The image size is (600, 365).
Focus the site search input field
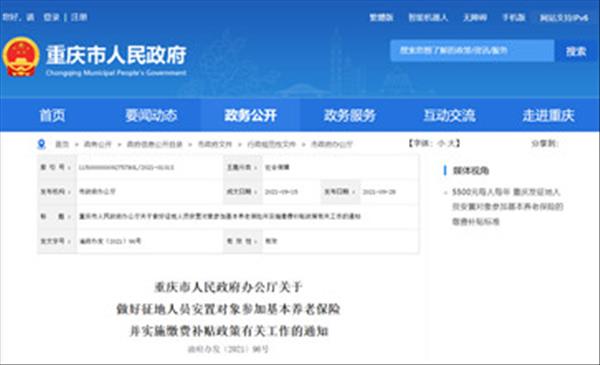pos(472,51)
